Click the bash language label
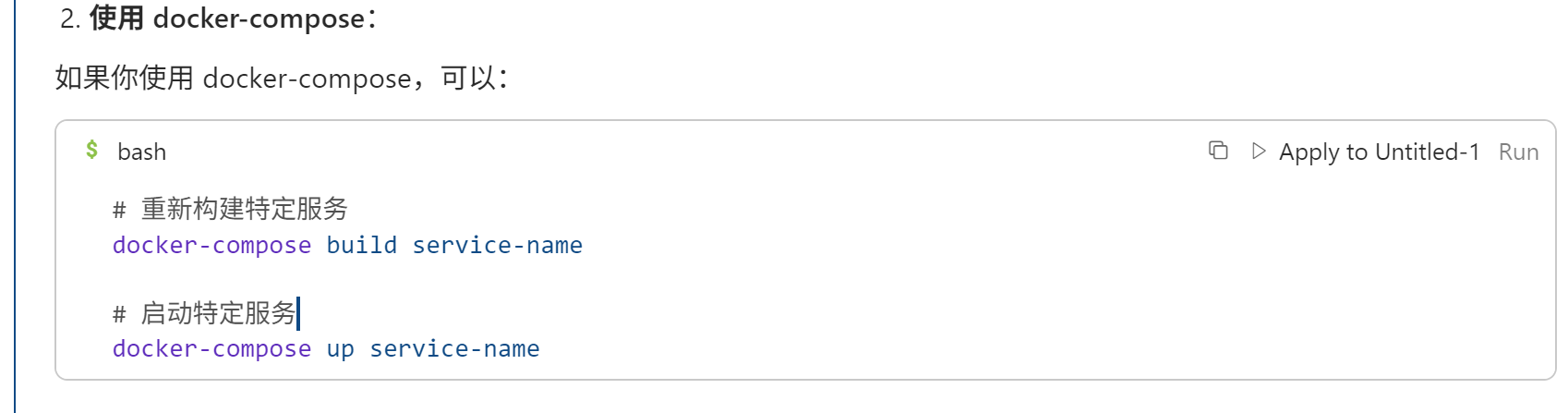The width and height of the screenshot is (1568, 413). click(141, 152)
